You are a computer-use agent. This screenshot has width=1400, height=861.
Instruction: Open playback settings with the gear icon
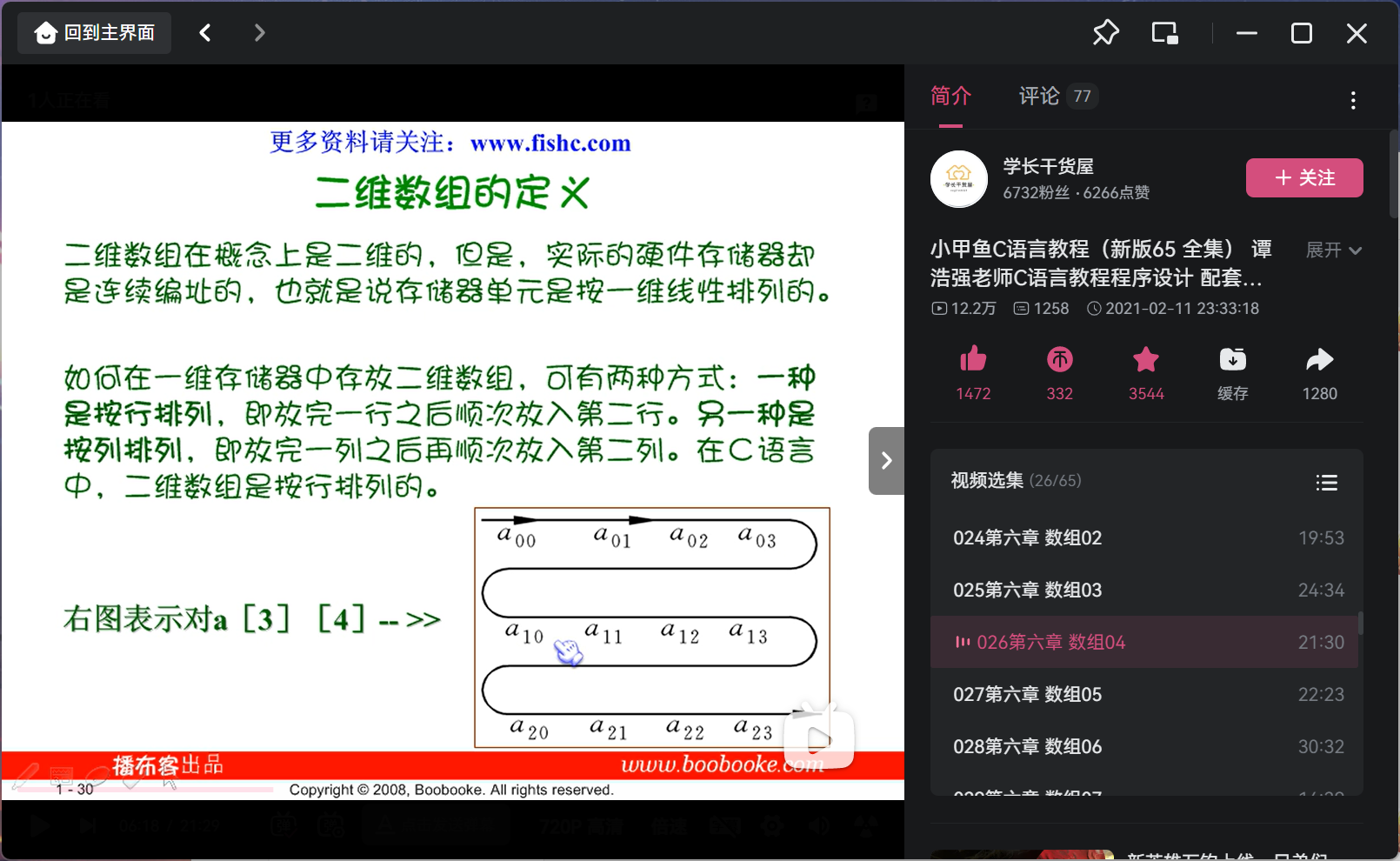coord(772,825)
